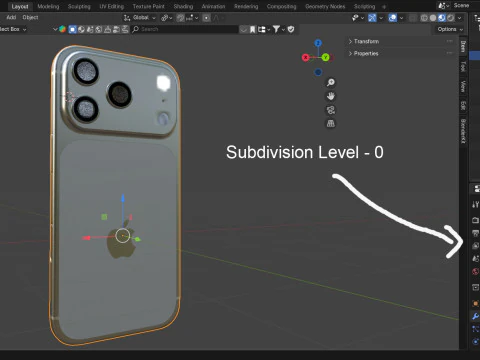Click the shield check icon
This screenshot has width=480, height=360.
click(291, 30)
